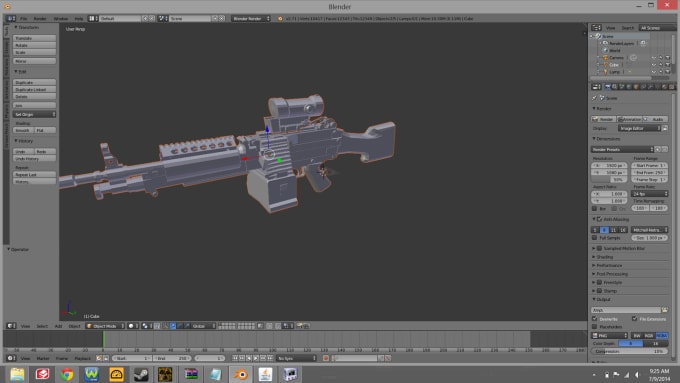Toggle visibility eye of Cube in outliner

[x=654, y=65]
